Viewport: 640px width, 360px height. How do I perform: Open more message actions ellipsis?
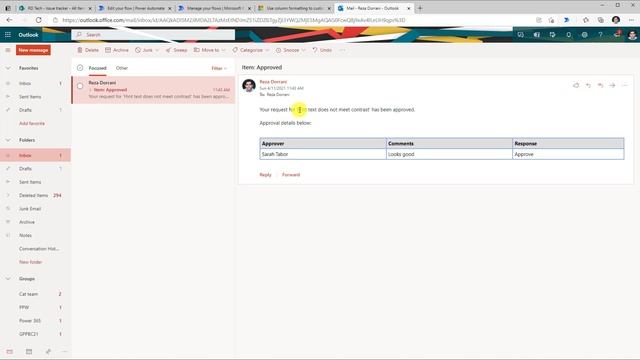click(624, 85)
